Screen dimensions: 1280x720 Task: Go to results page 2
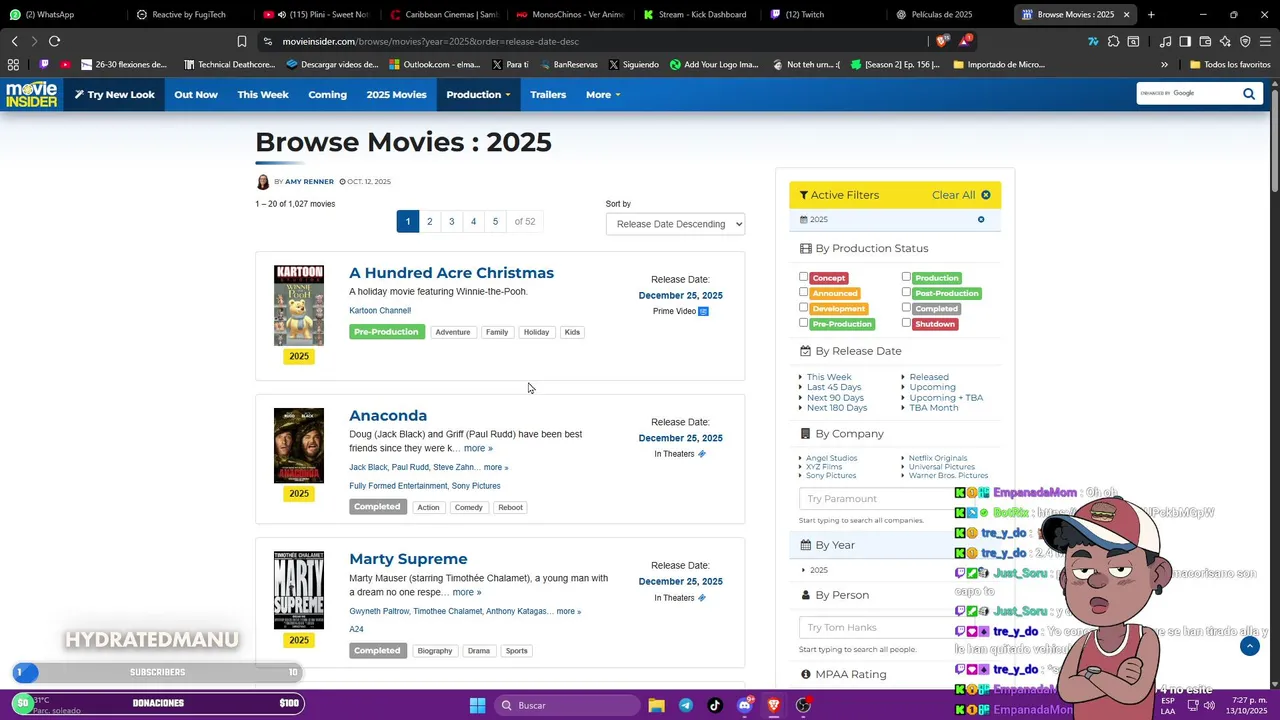pos(430,221)
